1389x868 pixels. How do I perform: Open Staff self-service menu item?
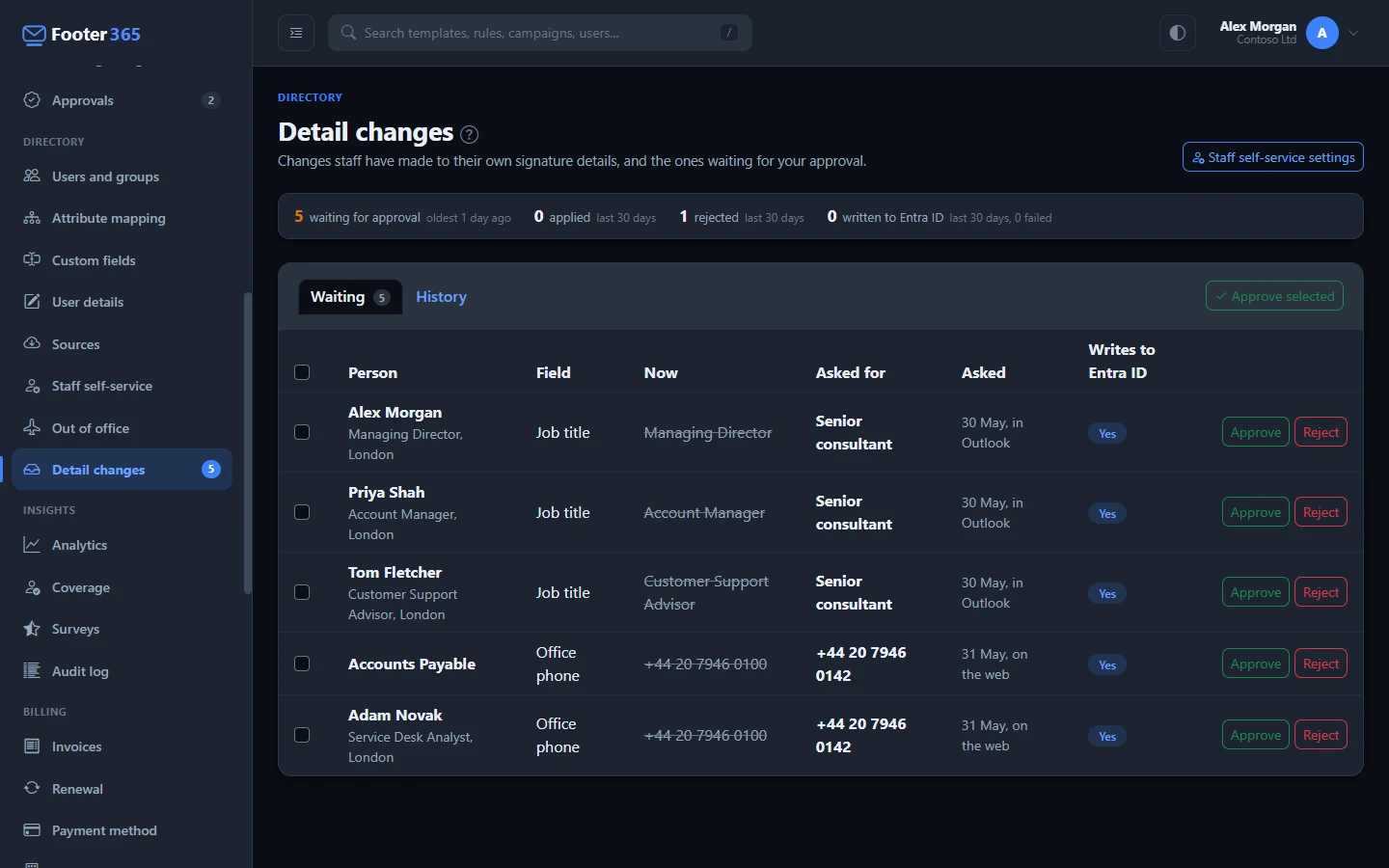pyautogui.click(x=122, y=386)
